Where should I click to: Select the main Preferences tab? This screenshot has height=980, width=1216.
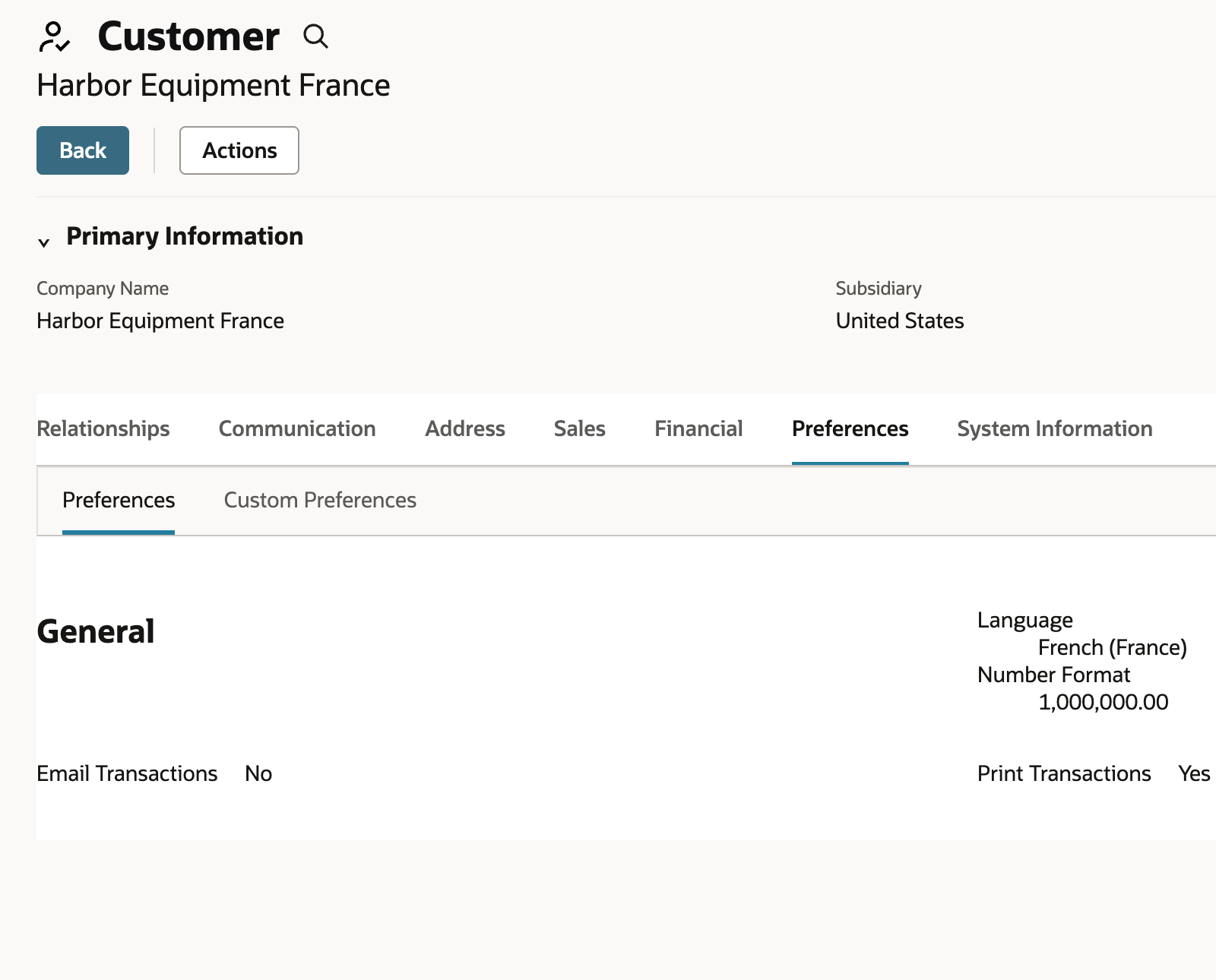click(850, 428)
